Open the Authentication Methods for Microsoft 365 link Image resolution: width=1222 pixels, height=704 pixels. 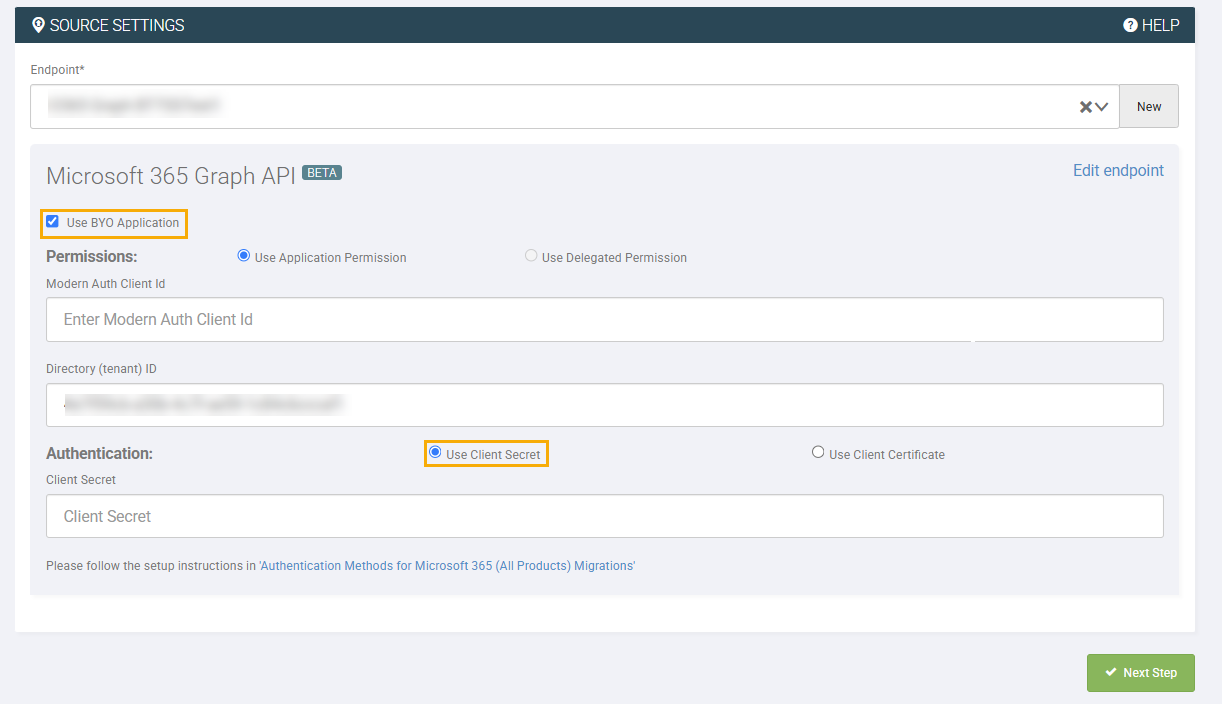pos(448,566)
